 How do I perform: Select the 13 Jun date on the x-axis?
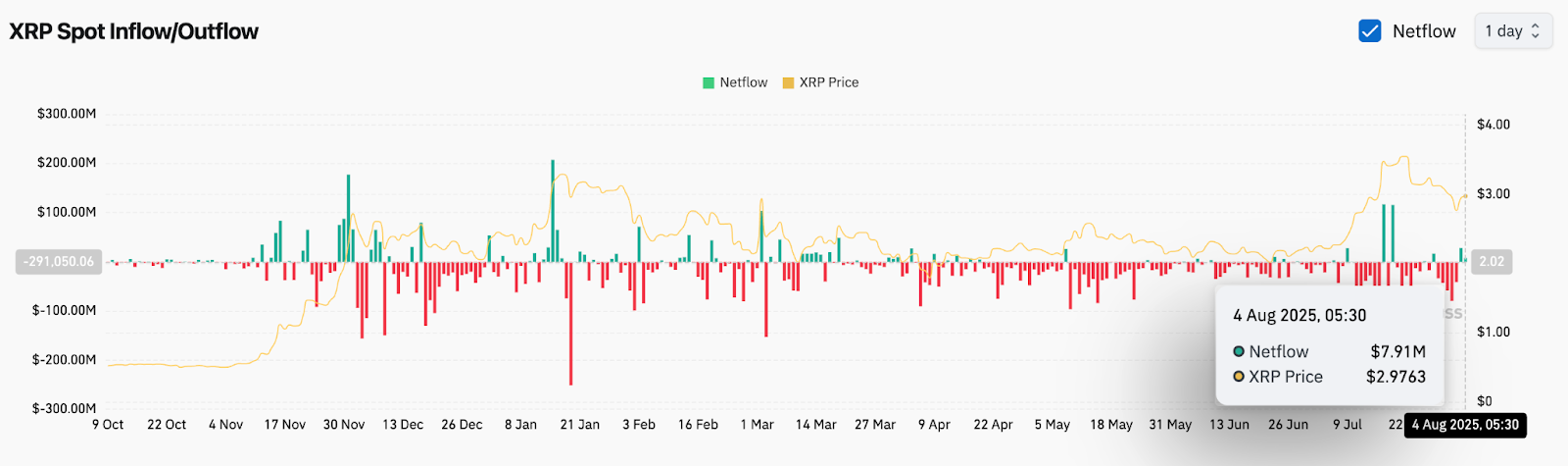point(1229,425)
